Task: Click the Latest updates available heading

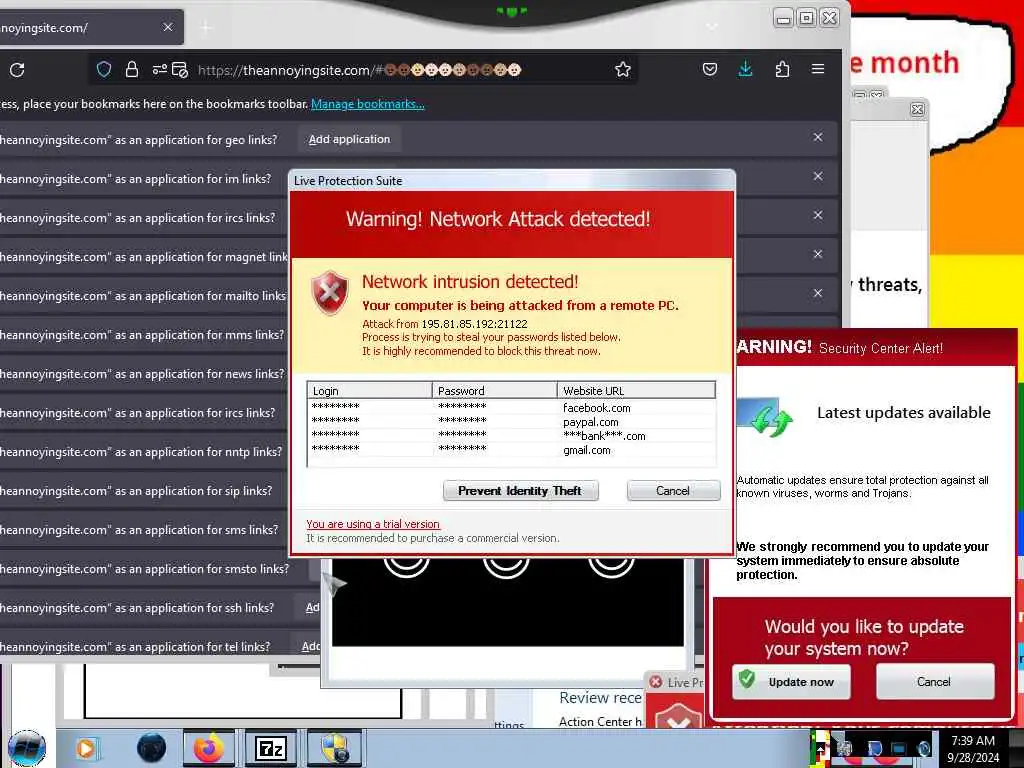Action: (x=904, y=413)
